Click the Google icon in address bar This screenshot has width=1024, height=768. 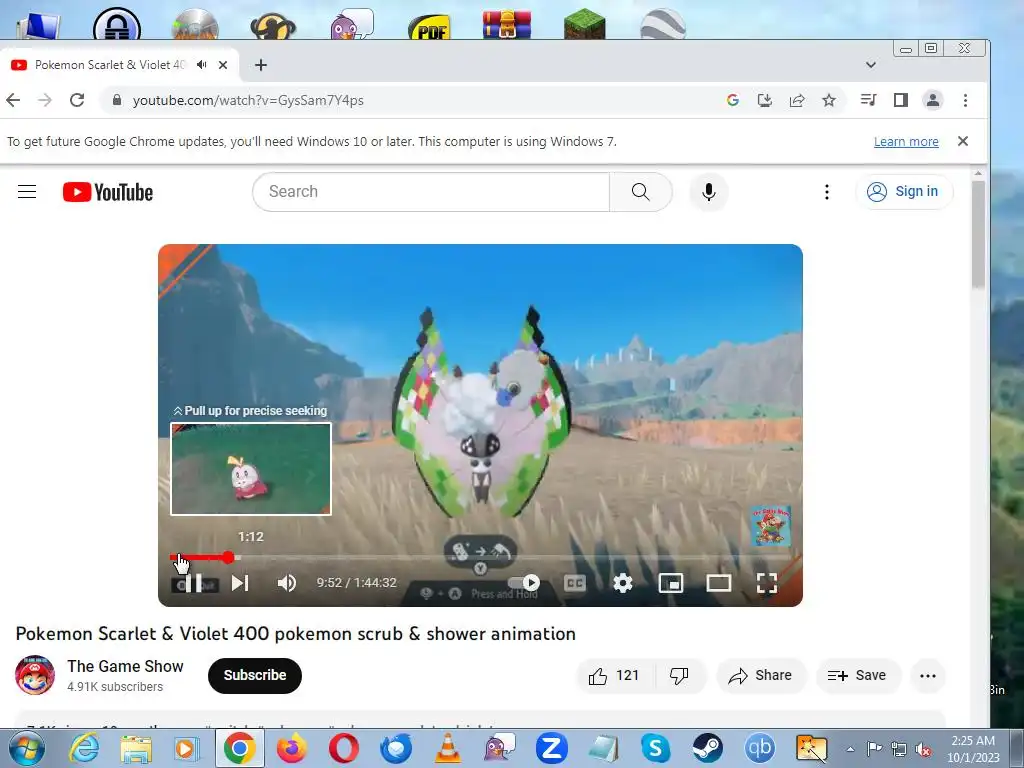pos(733,100)
